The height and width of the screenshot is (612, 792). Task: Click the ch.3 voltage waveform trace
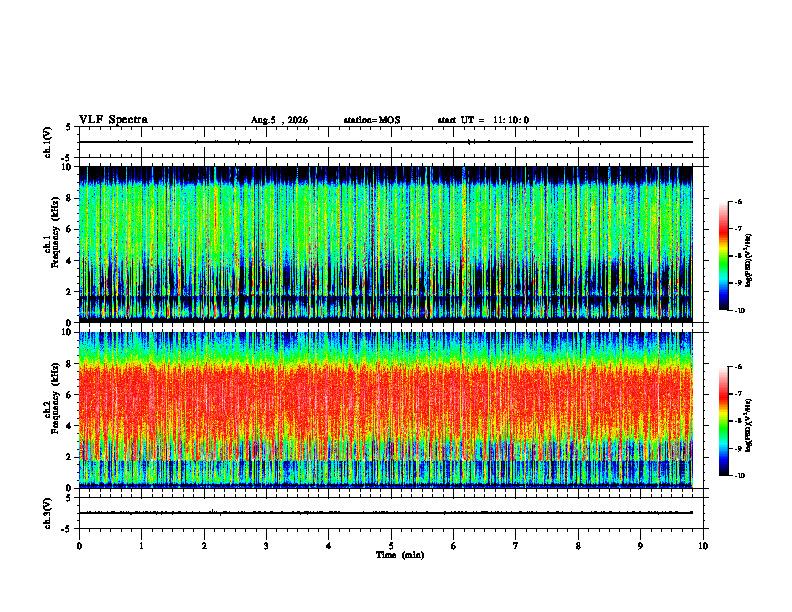[x=386, y=513]
